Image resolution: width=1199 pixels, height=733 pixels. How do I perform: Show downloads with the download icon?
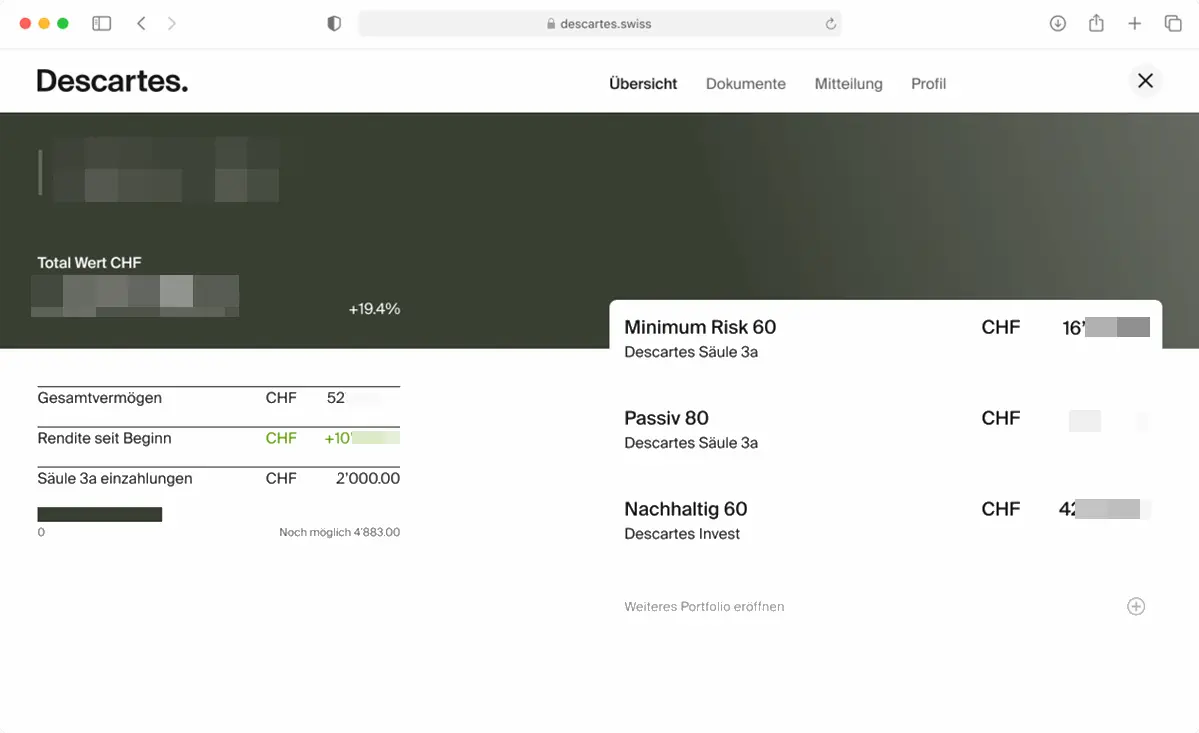1057,23
